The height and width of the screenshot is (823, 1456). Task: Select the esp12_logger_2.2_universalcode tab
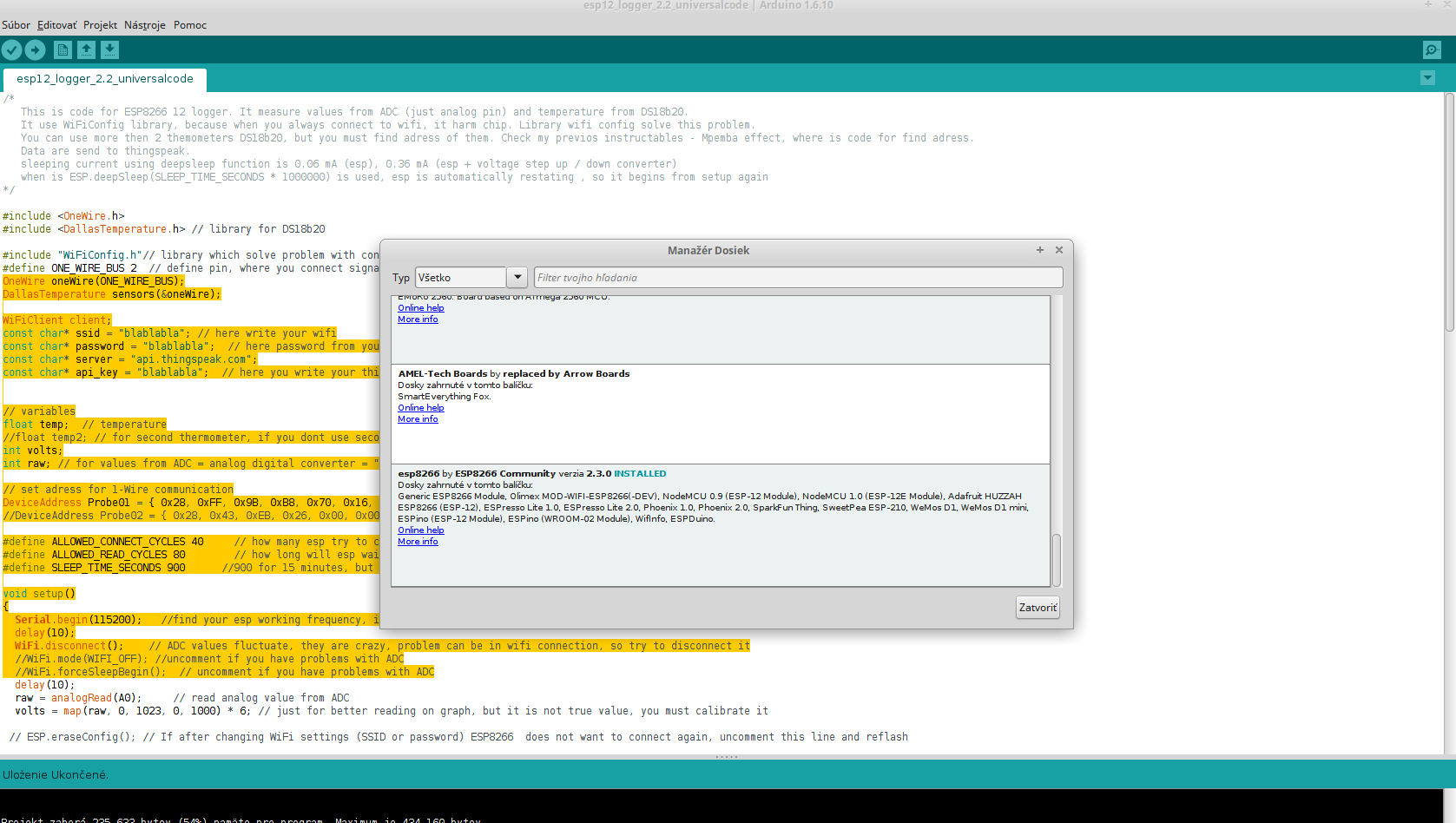105,79
